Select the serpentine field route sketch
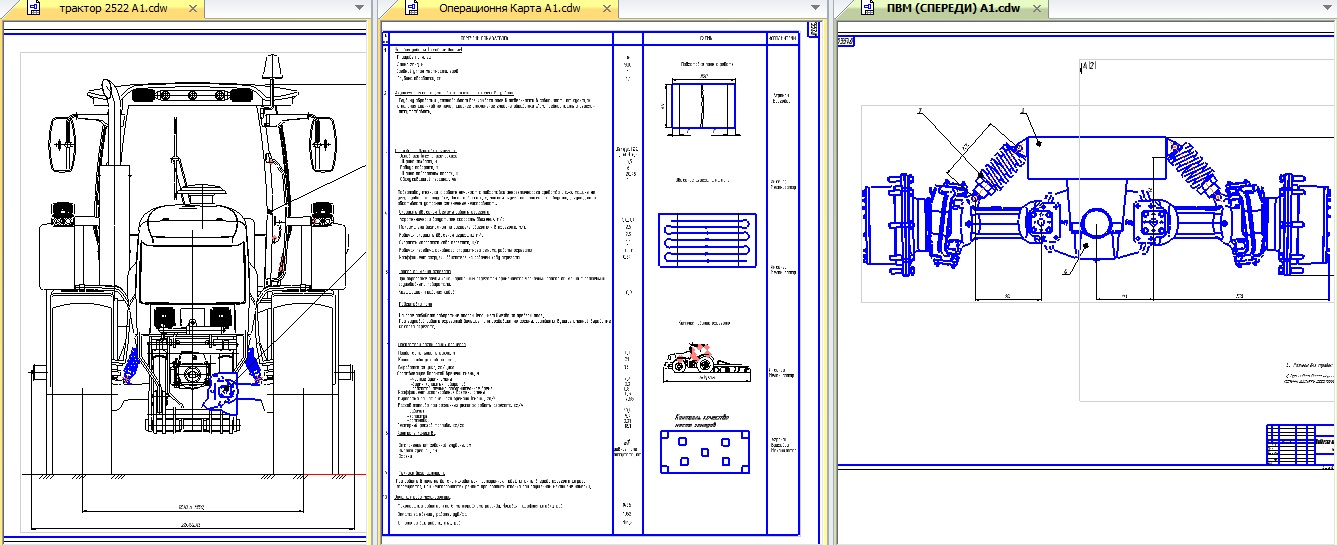 click(705, 239)
